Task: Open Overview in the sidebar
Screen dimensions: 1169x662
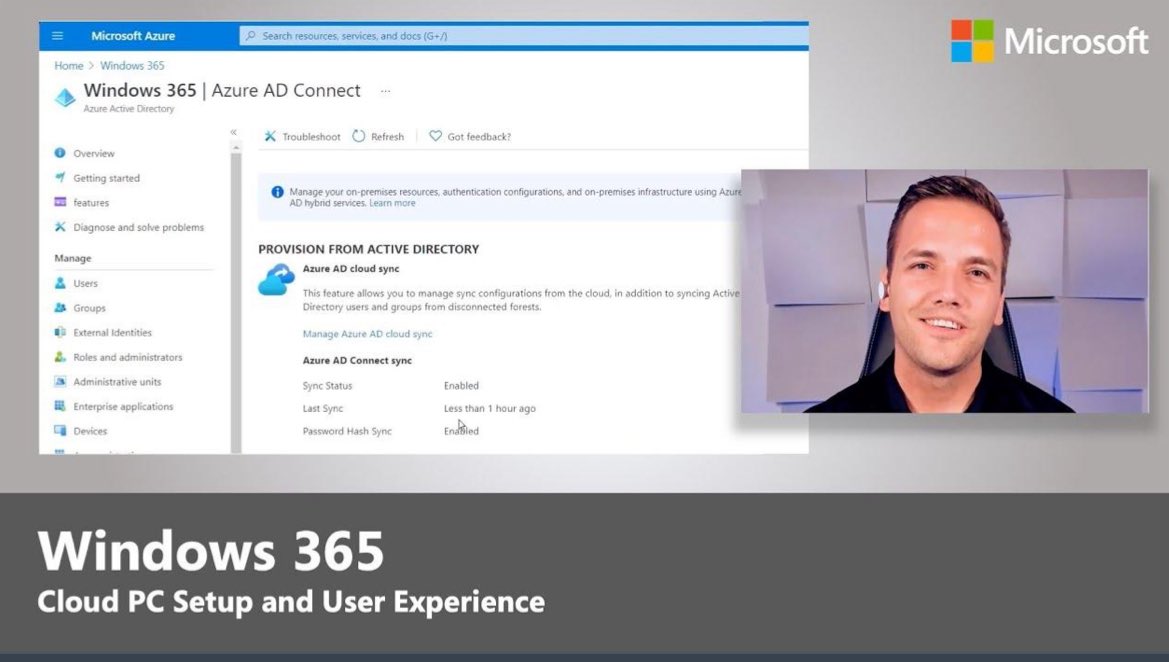Action: [94, 154]
